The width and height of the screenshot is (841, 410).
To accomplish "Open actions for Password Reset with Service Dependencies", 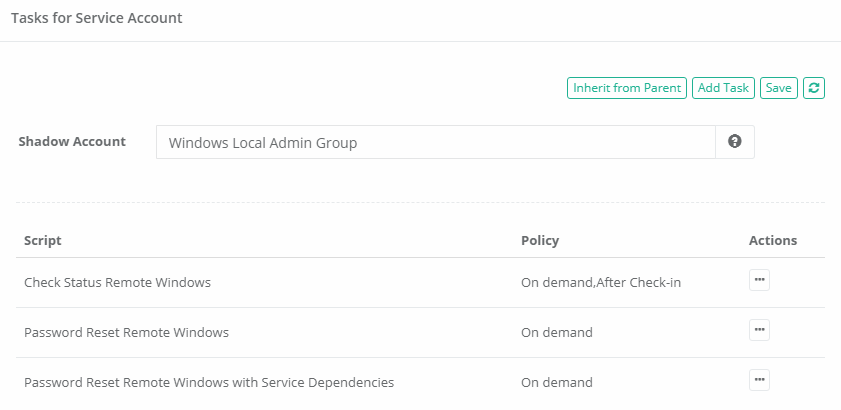I will [759, 381].
